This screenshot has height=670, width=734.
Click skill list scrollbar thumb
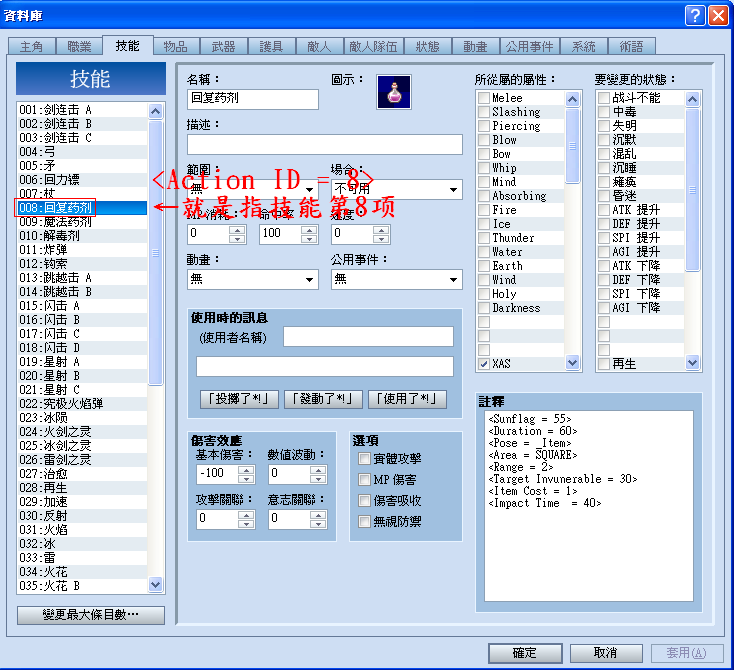pos(155,253)
